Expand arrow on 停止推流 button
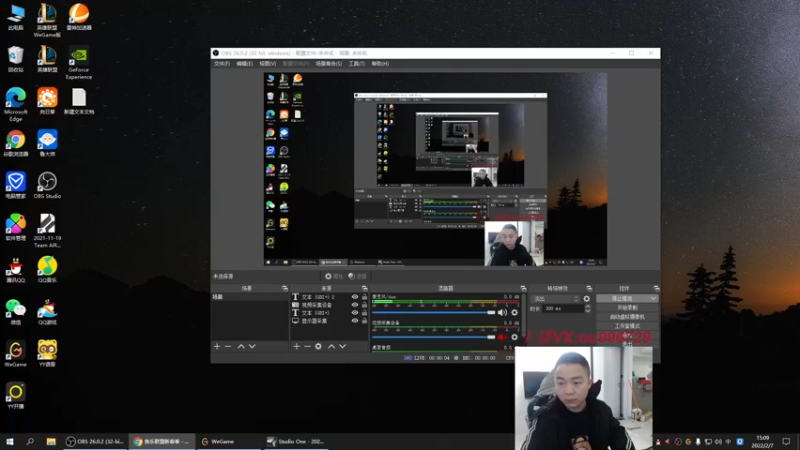 tap(653, 298)
